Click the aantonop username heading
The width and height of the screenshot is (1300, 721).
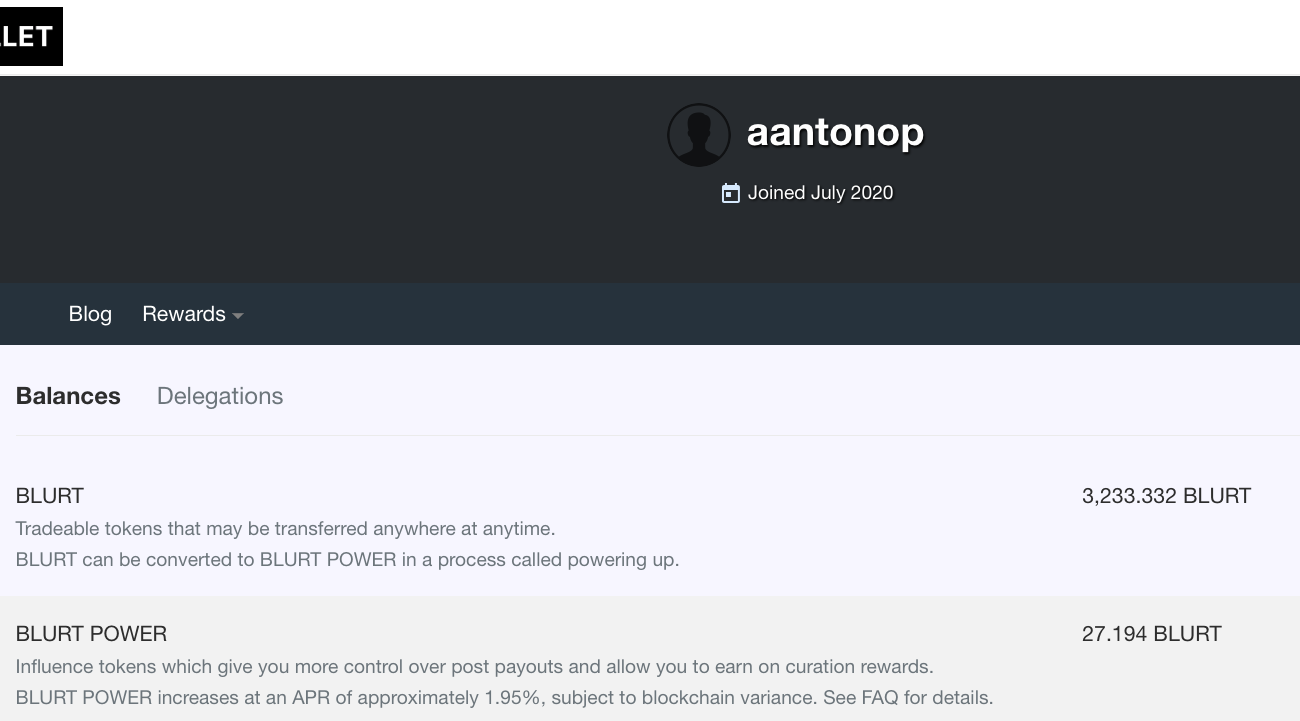(835, 132)
